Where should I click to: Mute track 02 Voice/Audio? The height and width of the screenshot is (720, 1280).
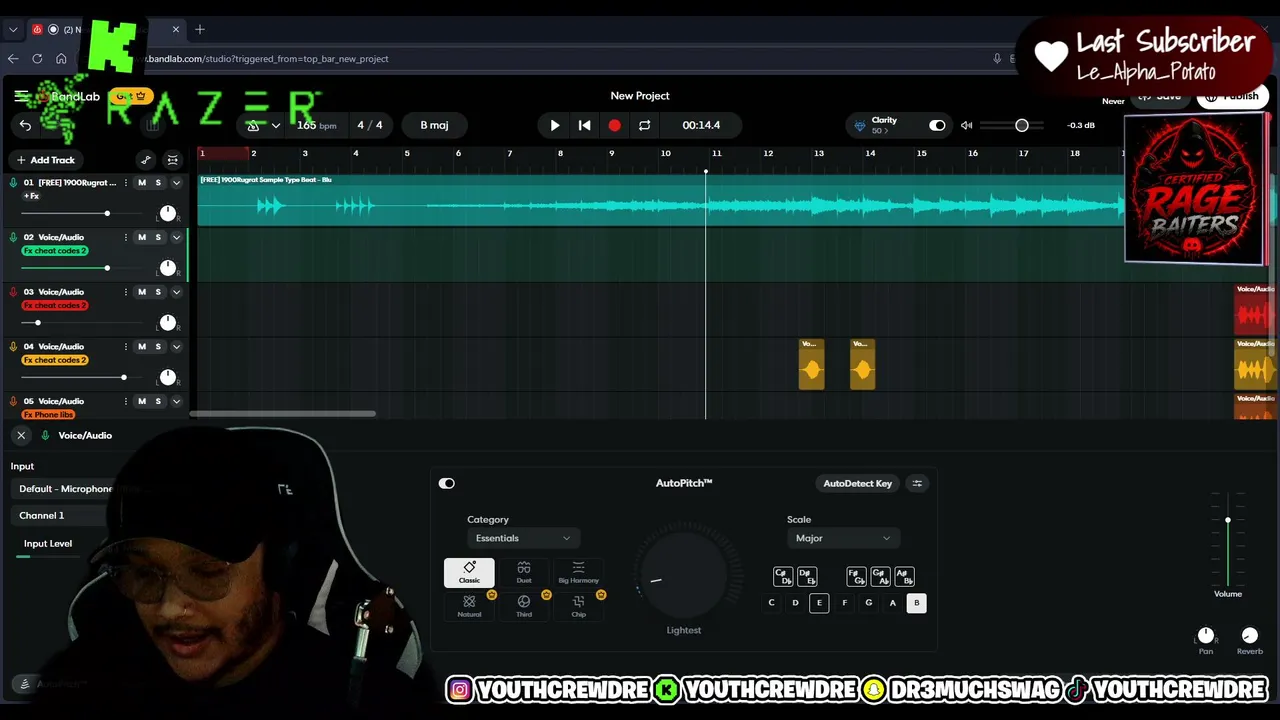coord(142,238)
